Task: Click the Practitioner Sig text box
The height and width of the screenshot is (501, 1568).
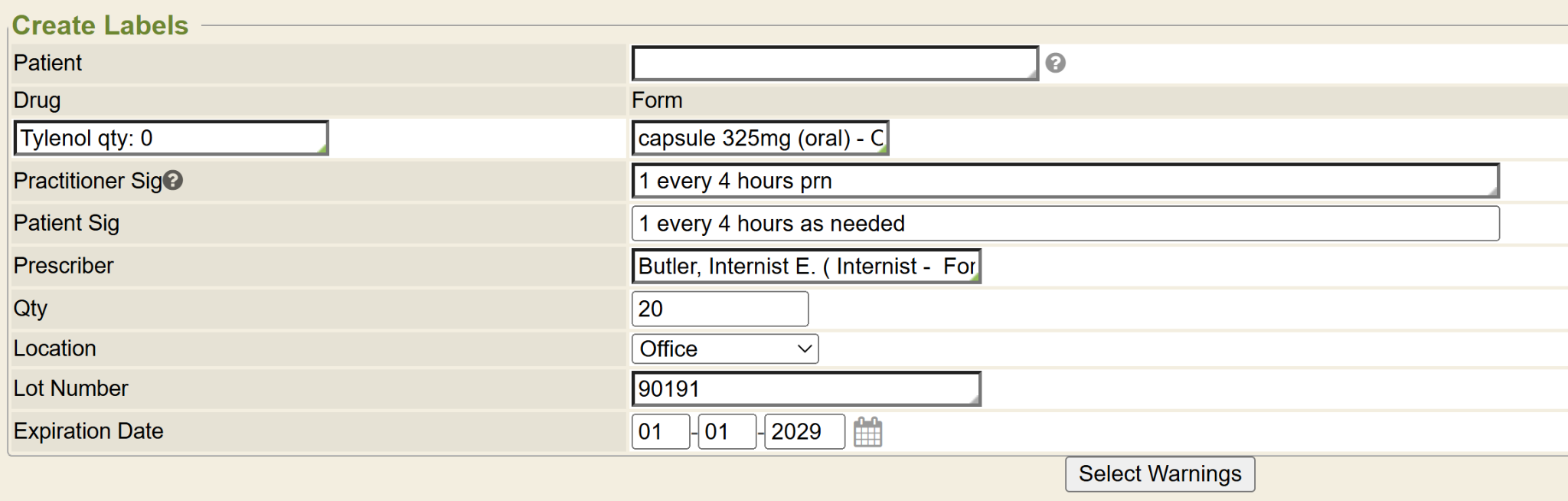Action: coord(1064,182)
